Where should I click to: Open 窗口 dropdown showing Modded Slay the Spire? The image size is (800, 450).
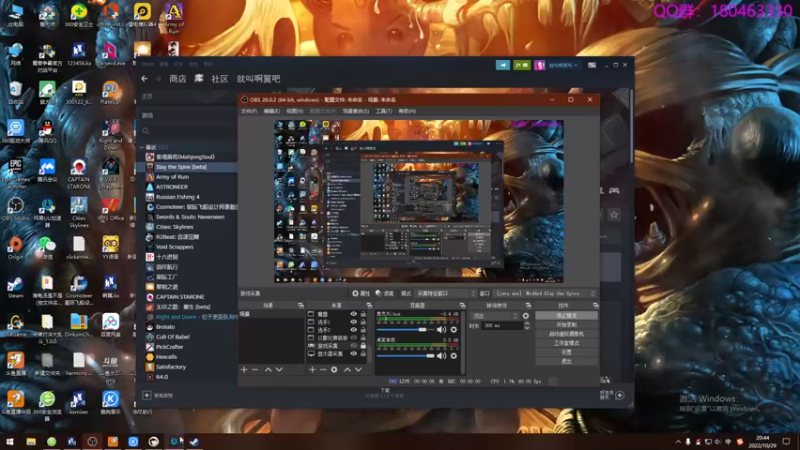pyautogui.click(x=545, y=293)
